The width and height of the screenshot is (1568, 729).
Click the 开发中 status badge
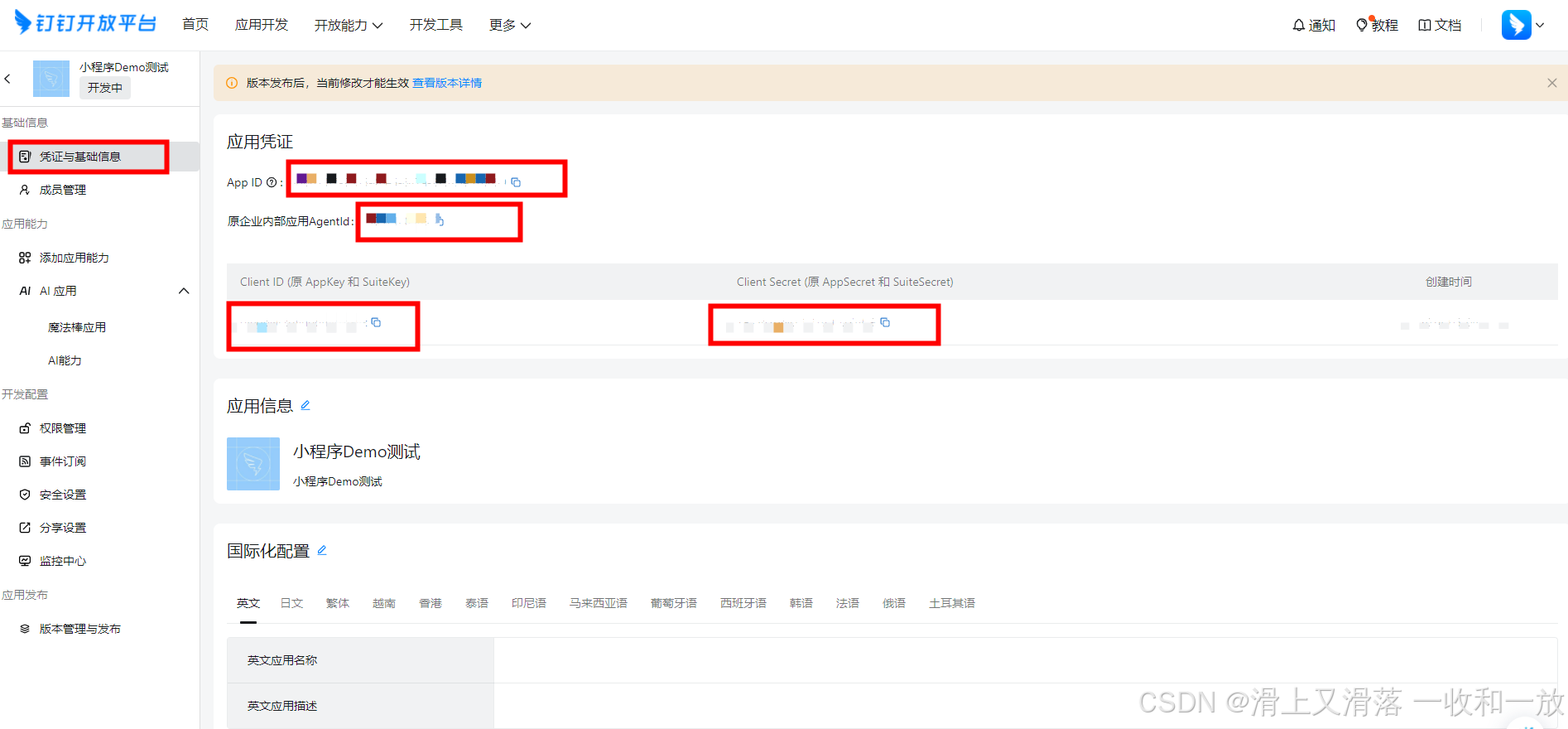click(x=105, y=88)
